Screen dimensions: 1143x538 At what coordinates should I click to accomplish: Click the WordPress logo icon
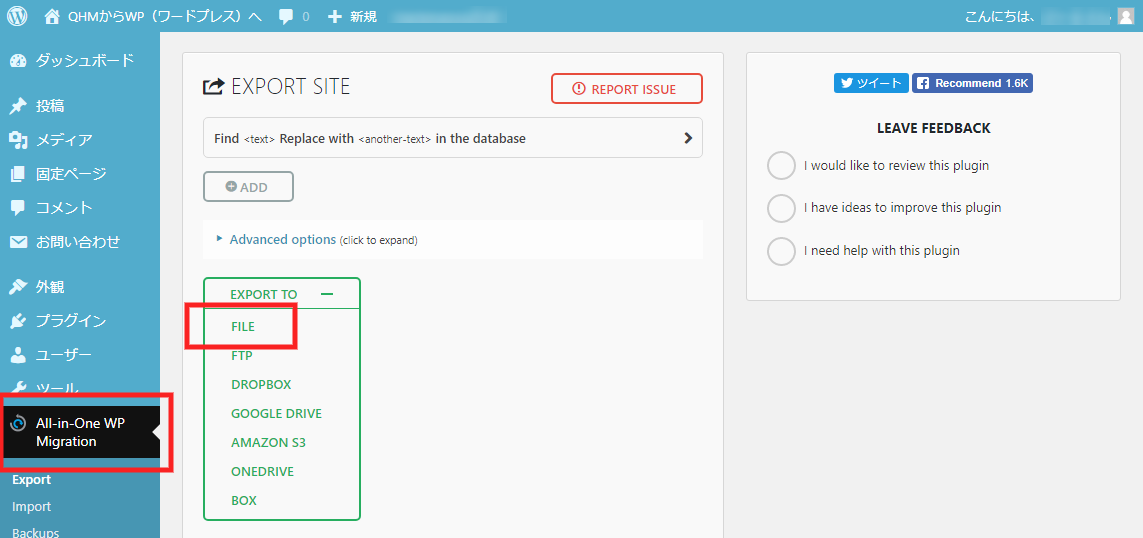click(x=17, y=16)
